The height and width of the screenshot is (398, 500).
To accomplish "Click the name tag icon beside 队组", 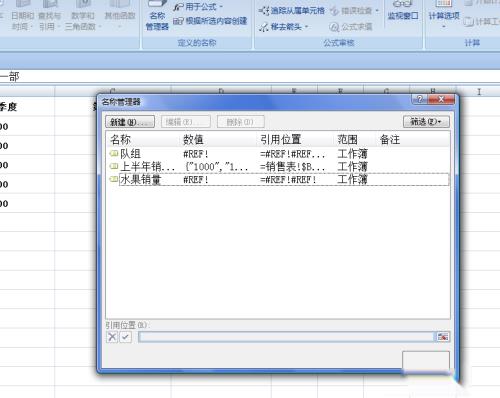I will click(x=114, y=154).
